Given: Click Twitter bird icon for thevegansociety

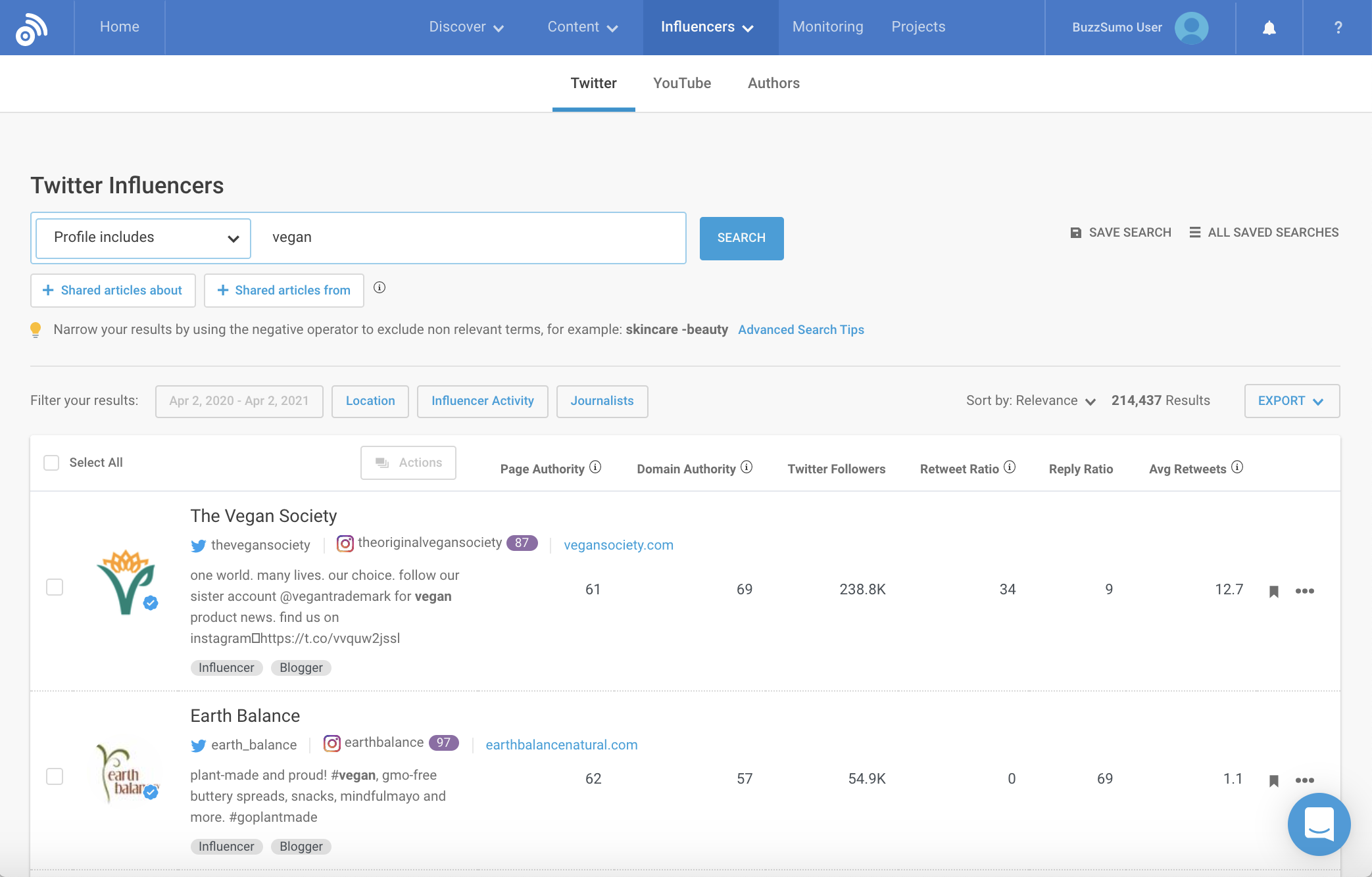Looking at the screenshot, I should 198,546.
